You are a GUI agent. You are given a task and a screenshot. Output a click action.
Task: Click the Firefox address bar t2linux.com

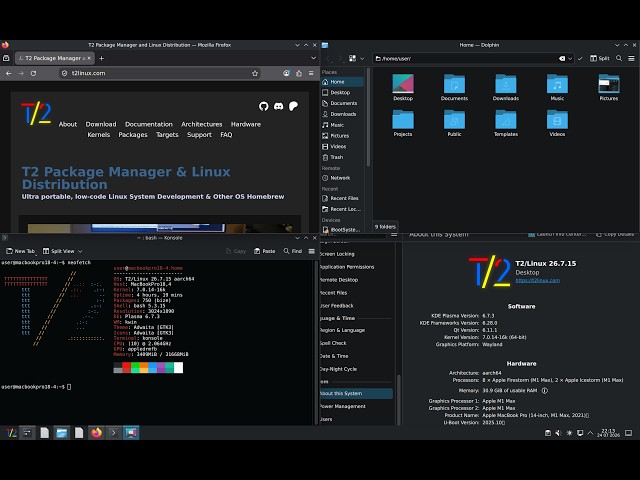click(159, 73)
